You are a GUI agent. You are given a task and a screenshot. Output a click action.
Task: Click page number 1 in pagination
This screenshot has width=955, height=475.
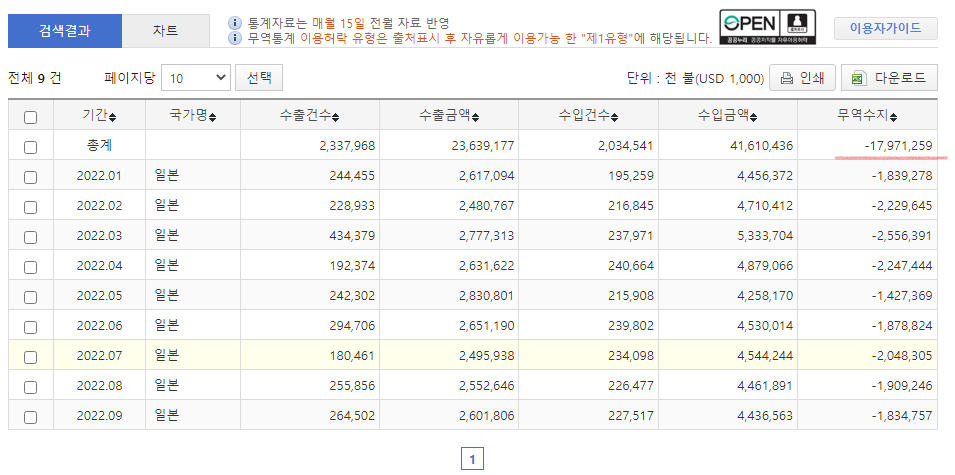(x=473, y=459)
